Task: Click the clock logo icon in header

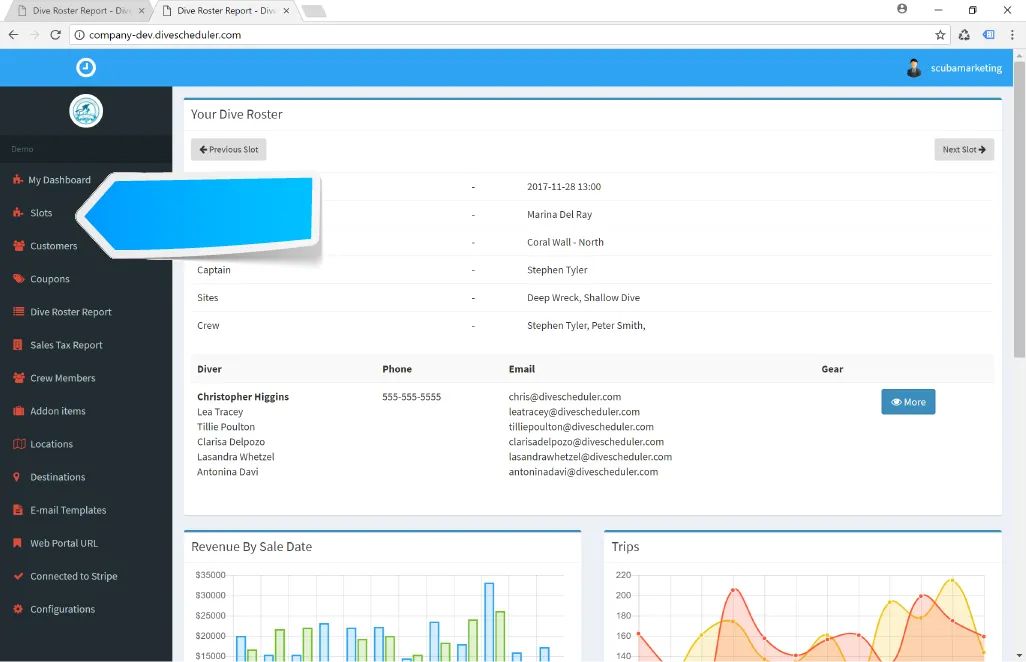Action: 86,67
